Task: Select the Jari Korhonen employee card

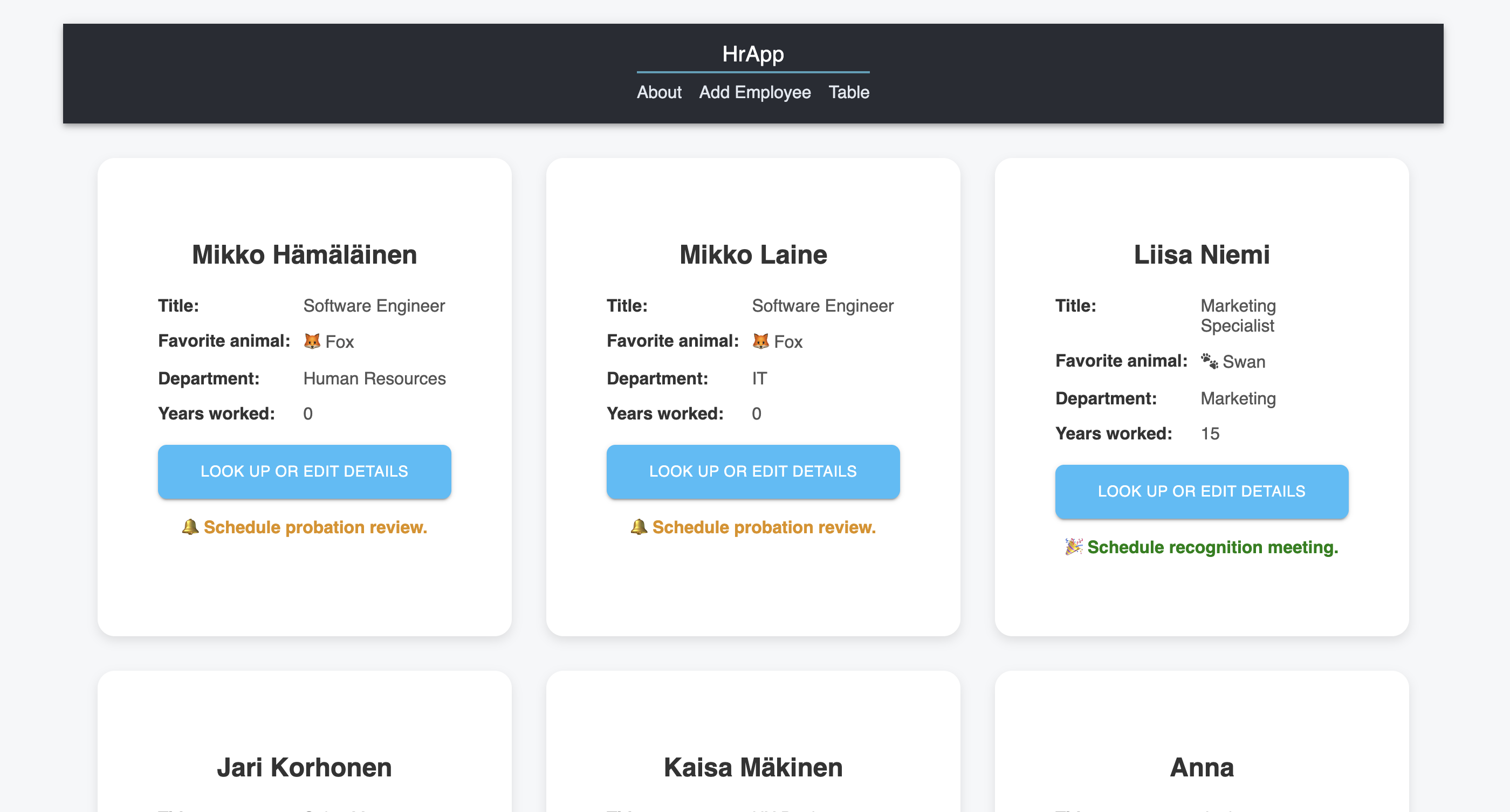Action: (304, 767)
